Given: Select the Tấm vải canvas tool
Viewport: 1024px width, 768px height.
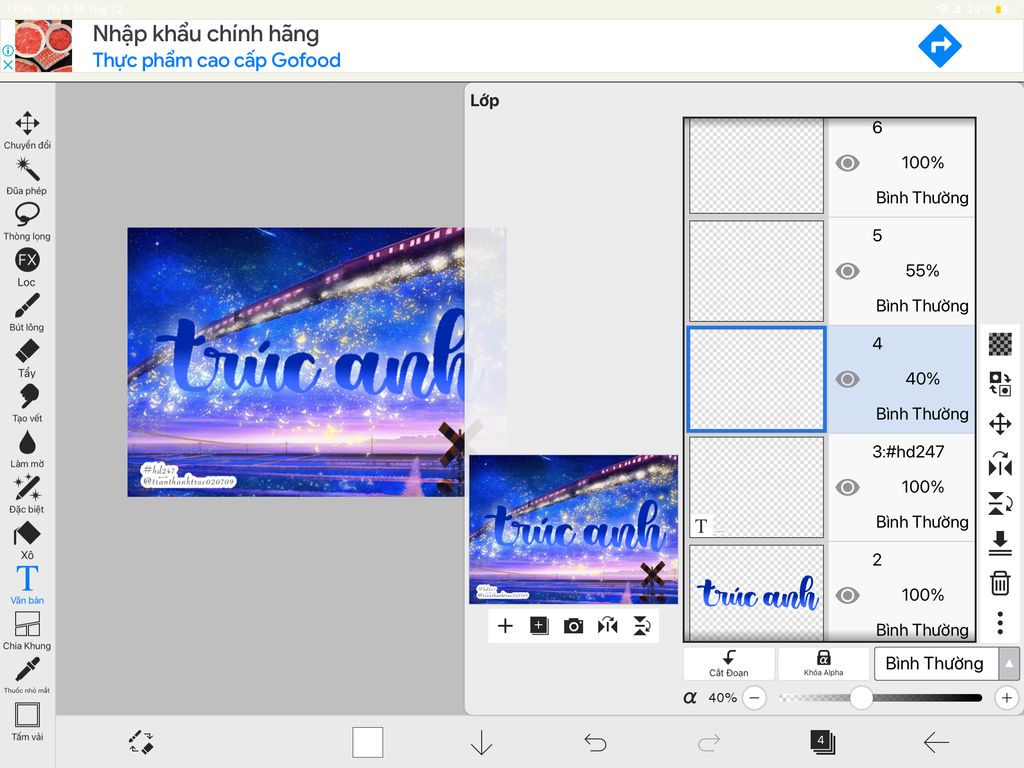Looking at the screenshot, I should click(x=27, y=721).
